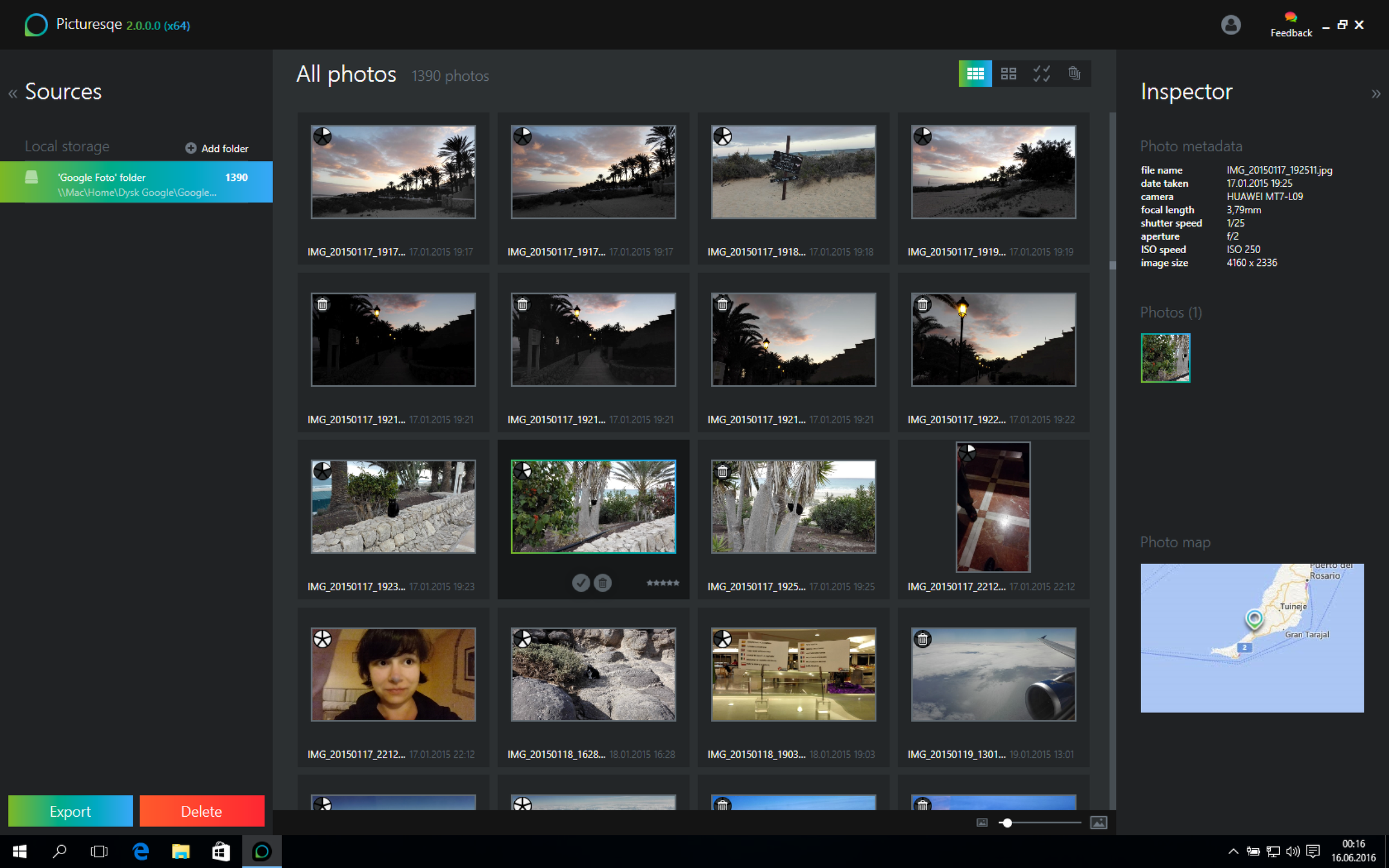Toggle trash mark on selected palm photo
The height and width of the screenshot is (868, 1389).
click(x=602, y=583)
